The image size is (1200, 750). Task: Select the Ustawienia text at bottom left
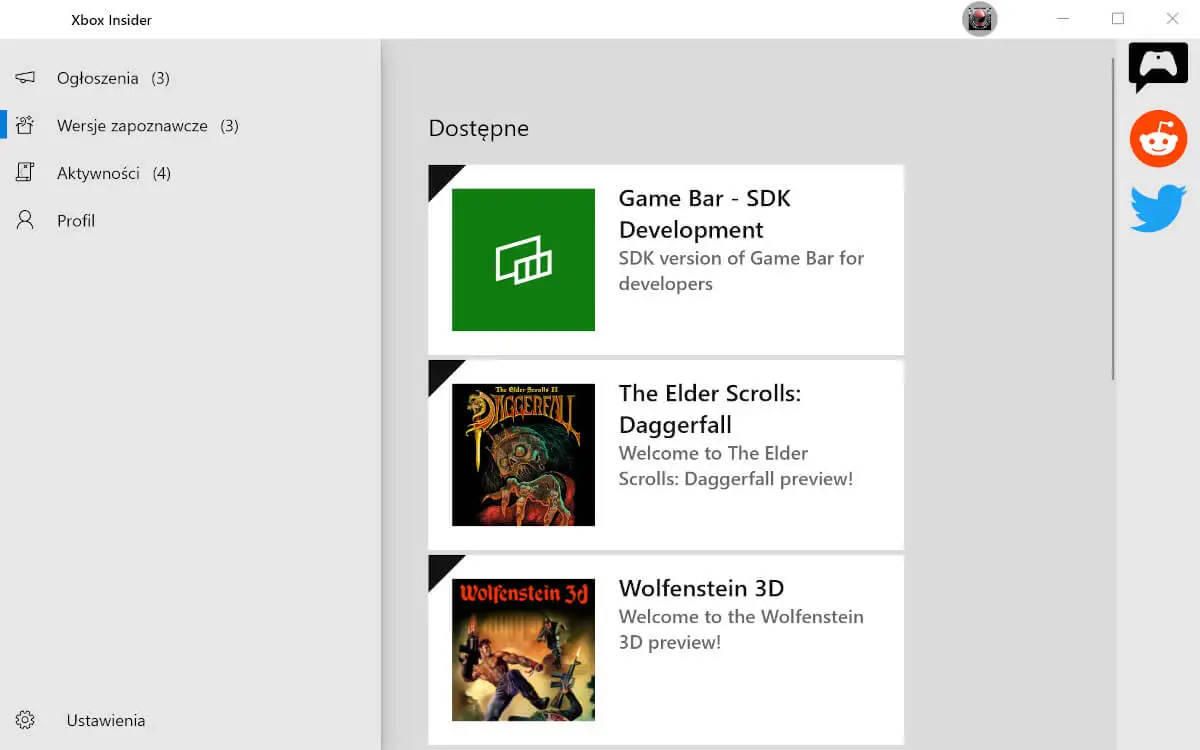coord(105,719)
